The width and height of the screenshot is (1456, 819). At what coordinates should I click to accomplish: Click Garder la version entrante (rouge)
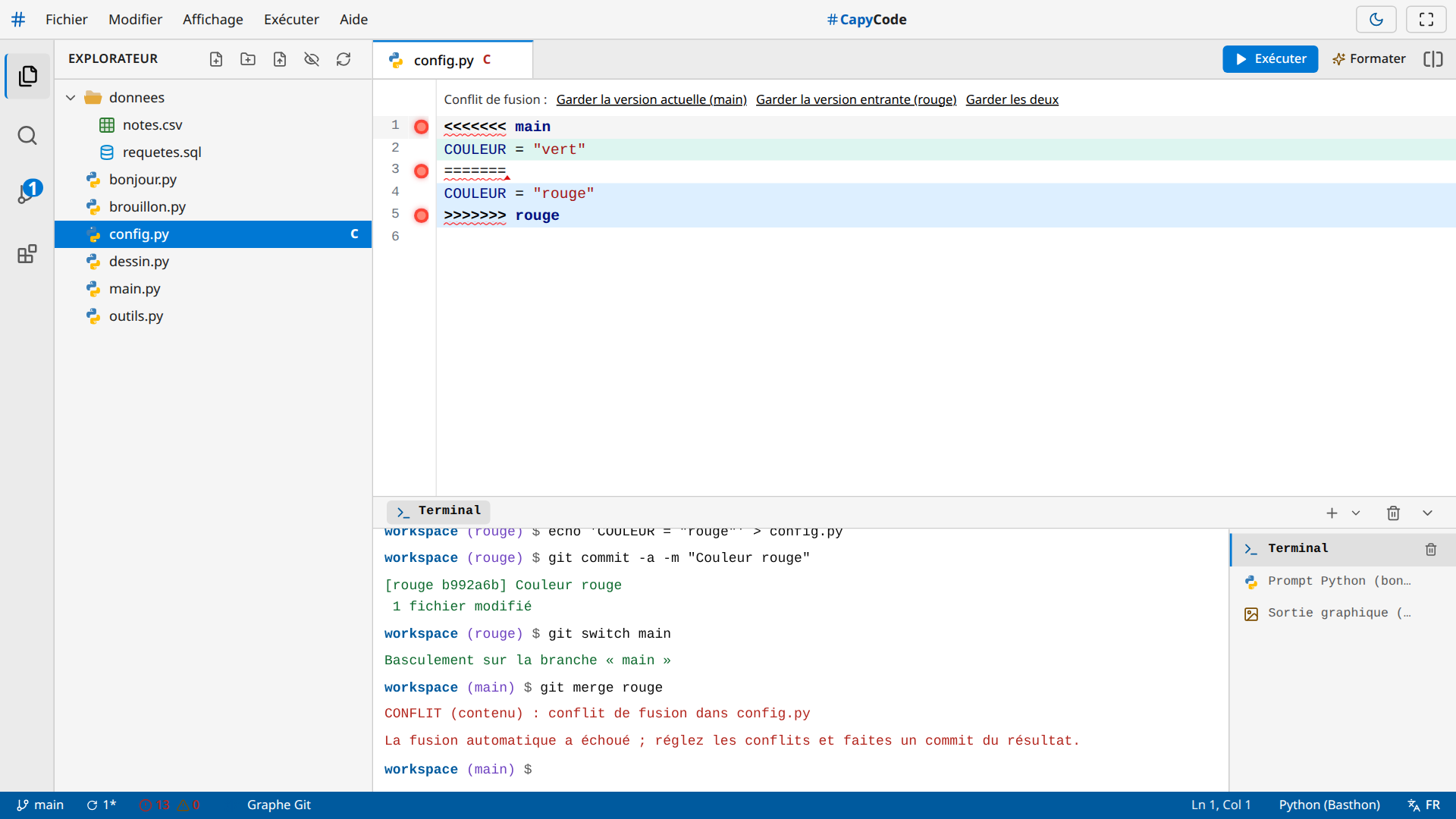click(x=856, y=99)
